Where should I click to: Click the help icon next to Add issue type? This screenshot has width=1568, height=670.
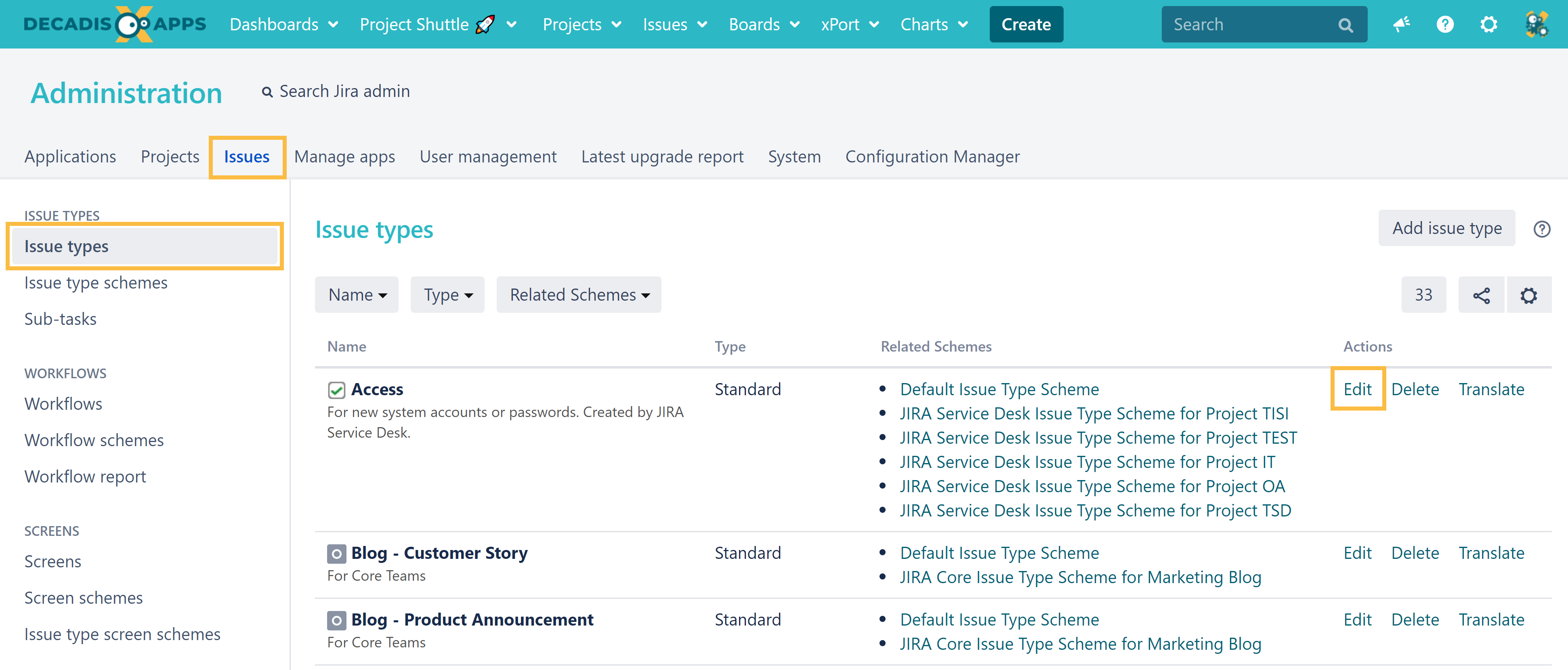click(1542, 229)
